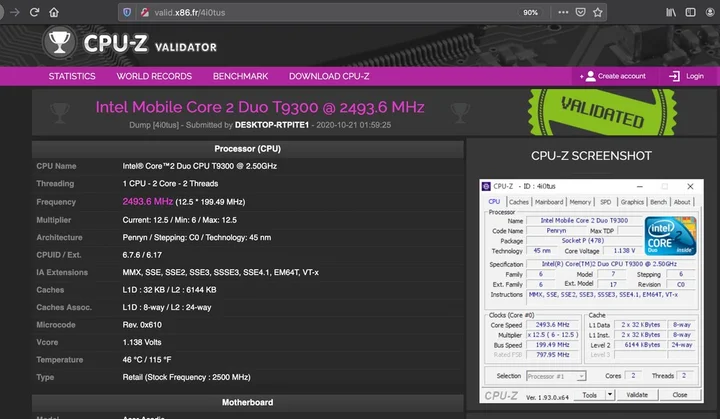This screenshot has height=419, width=720.
Task: Select the CPU tab in CPU-Z screenshot
Action: click(494, 202)
